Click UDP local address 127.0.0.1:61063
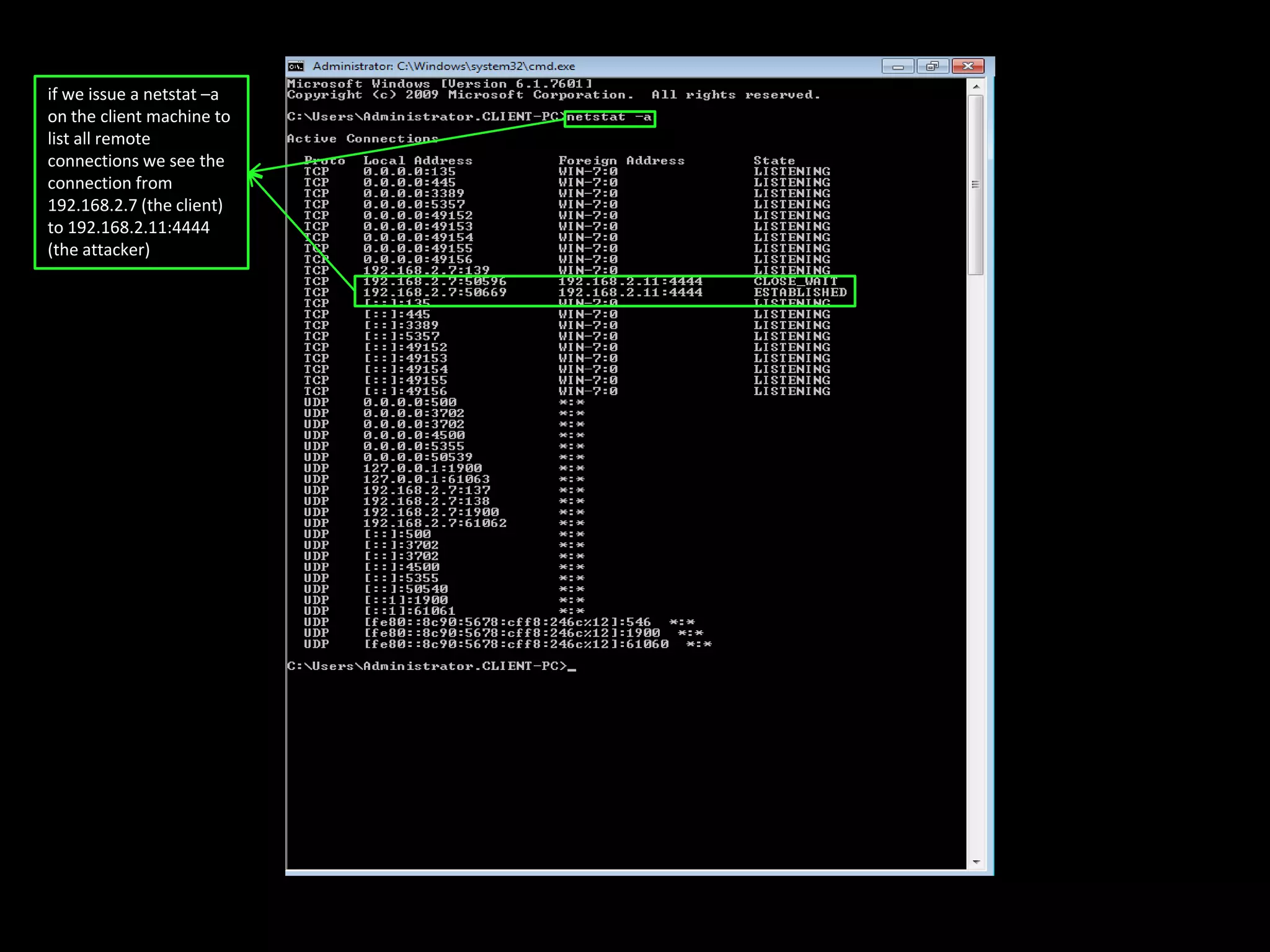Image resolution: width=1270 pixels, height=952 pixels. point(426,480)
